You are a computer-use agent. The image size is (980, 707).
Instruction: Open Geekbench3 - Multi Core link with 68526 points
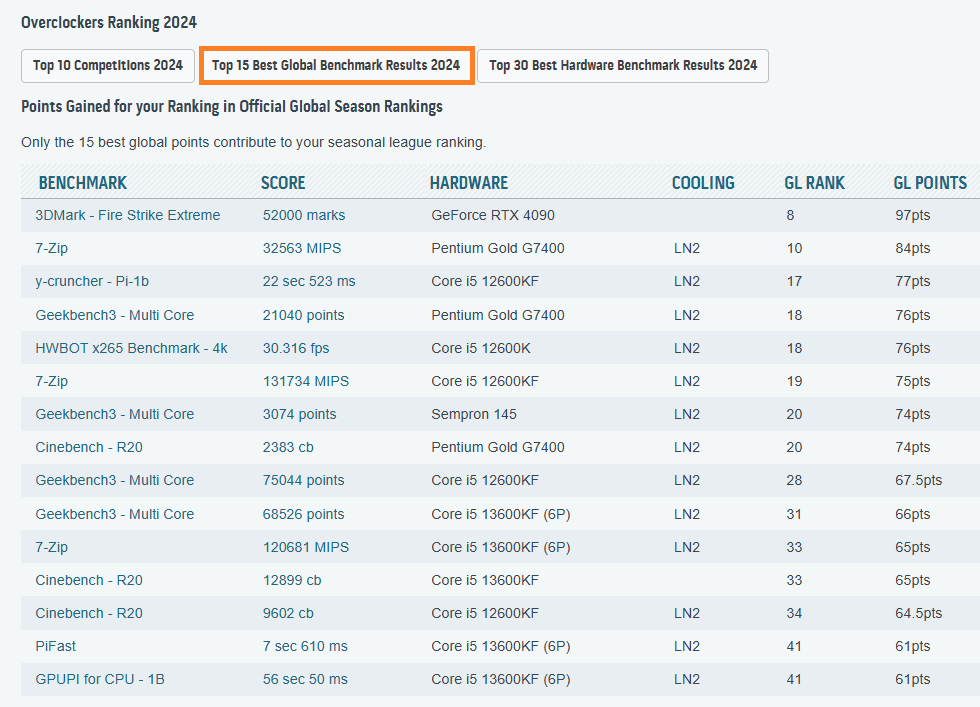pos(114,514)
